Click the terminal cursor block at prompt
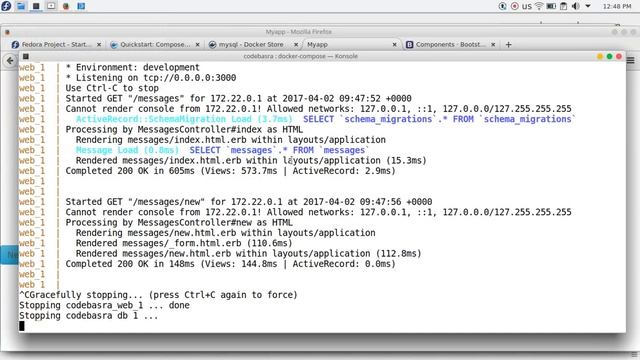640x360 pixels. coord(22,326)
